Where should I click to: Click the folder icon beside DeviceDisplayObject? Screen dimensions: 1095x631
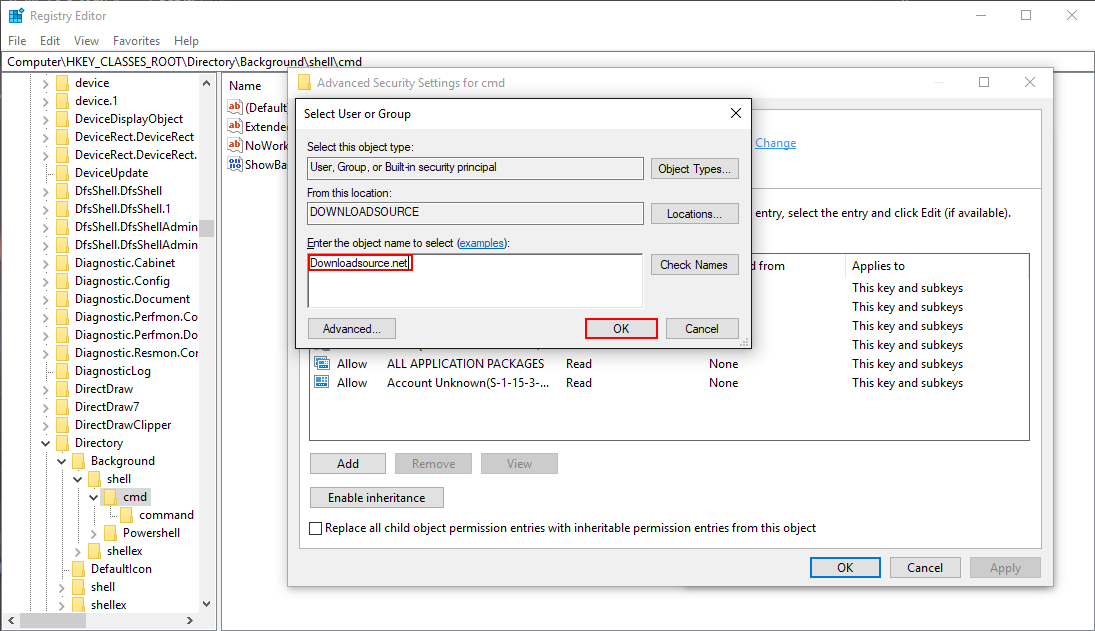(x=62, y=119)
